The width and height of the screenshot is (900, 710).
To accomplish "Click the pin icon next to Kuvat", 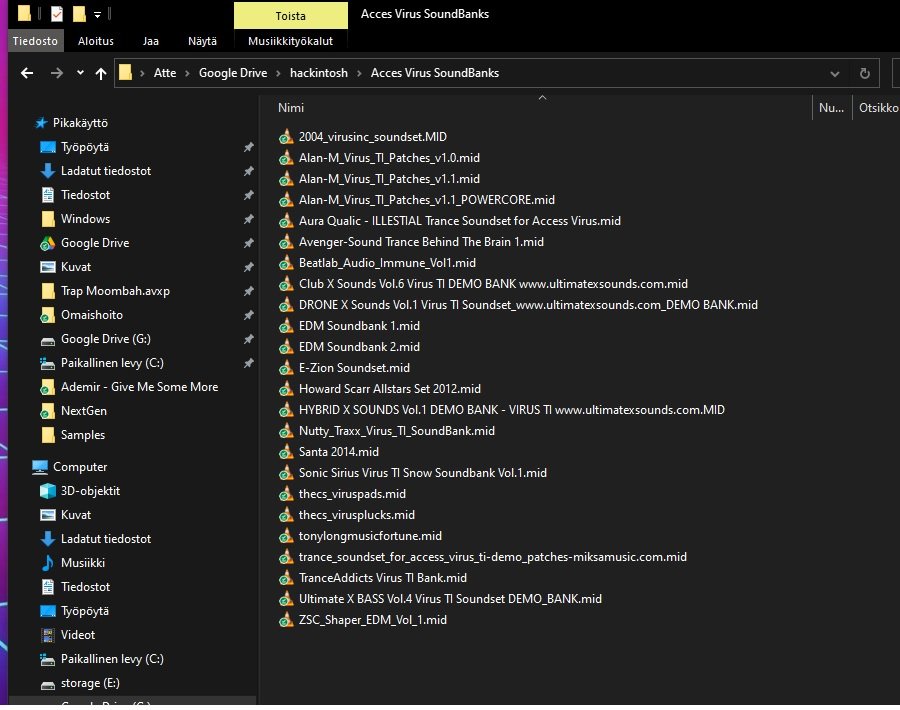I will point(248,267).
